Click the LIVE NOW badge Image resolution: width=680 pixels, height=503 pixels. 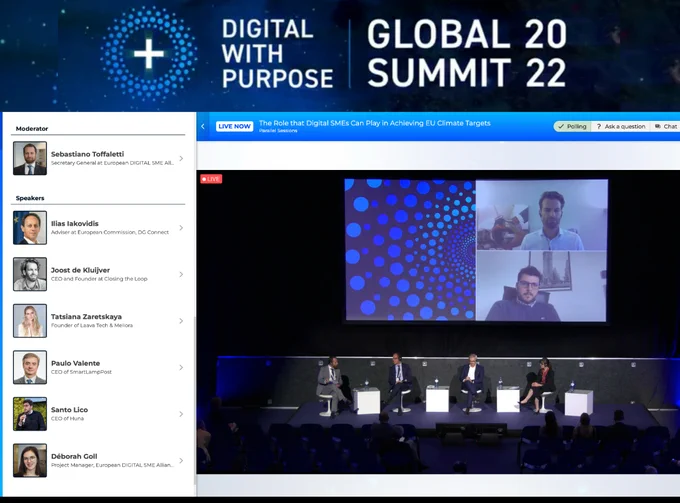pyautogui.click(x=234, y=126)
